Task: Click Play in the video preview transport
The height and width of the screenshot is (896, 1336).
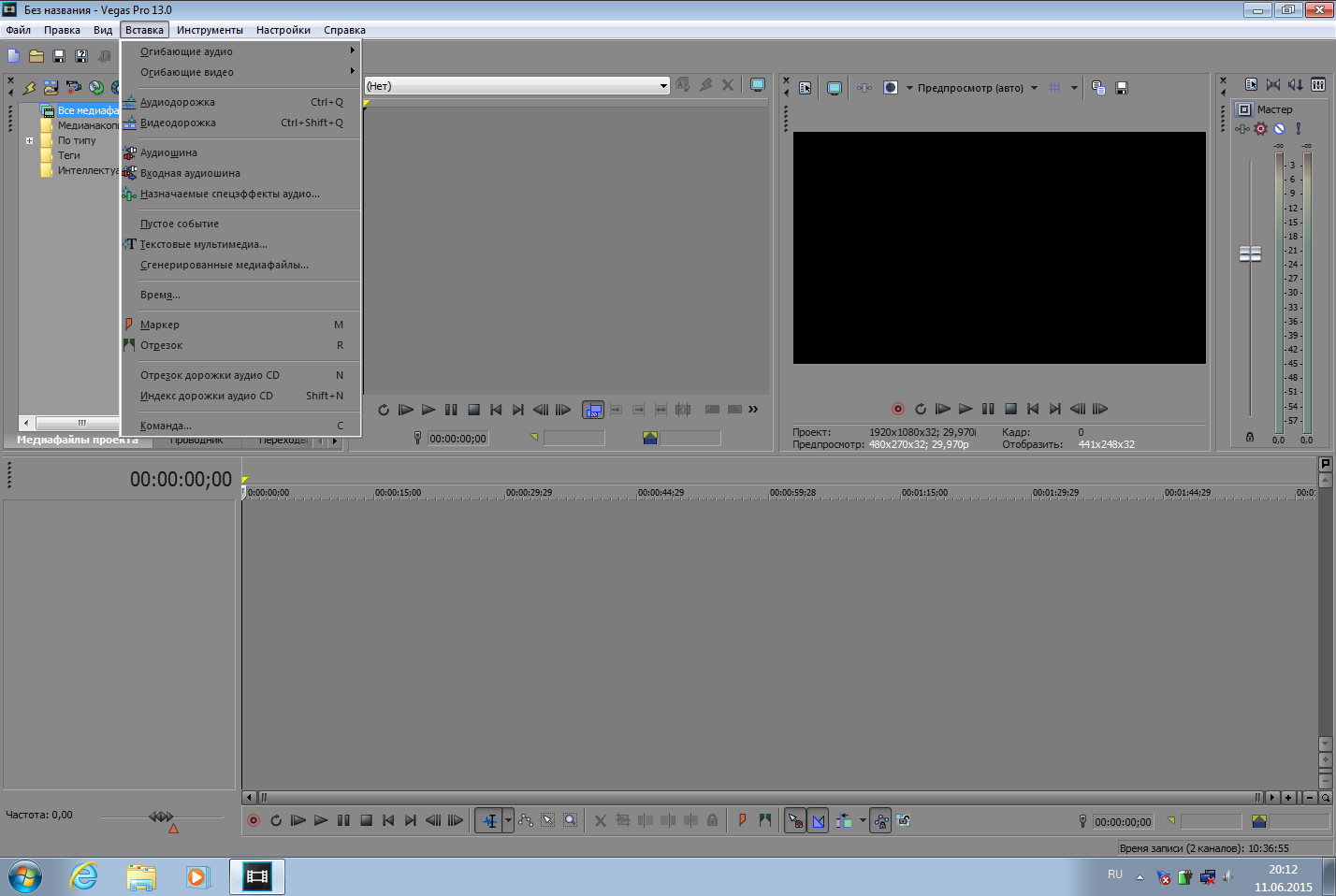Action: [966, 409]
